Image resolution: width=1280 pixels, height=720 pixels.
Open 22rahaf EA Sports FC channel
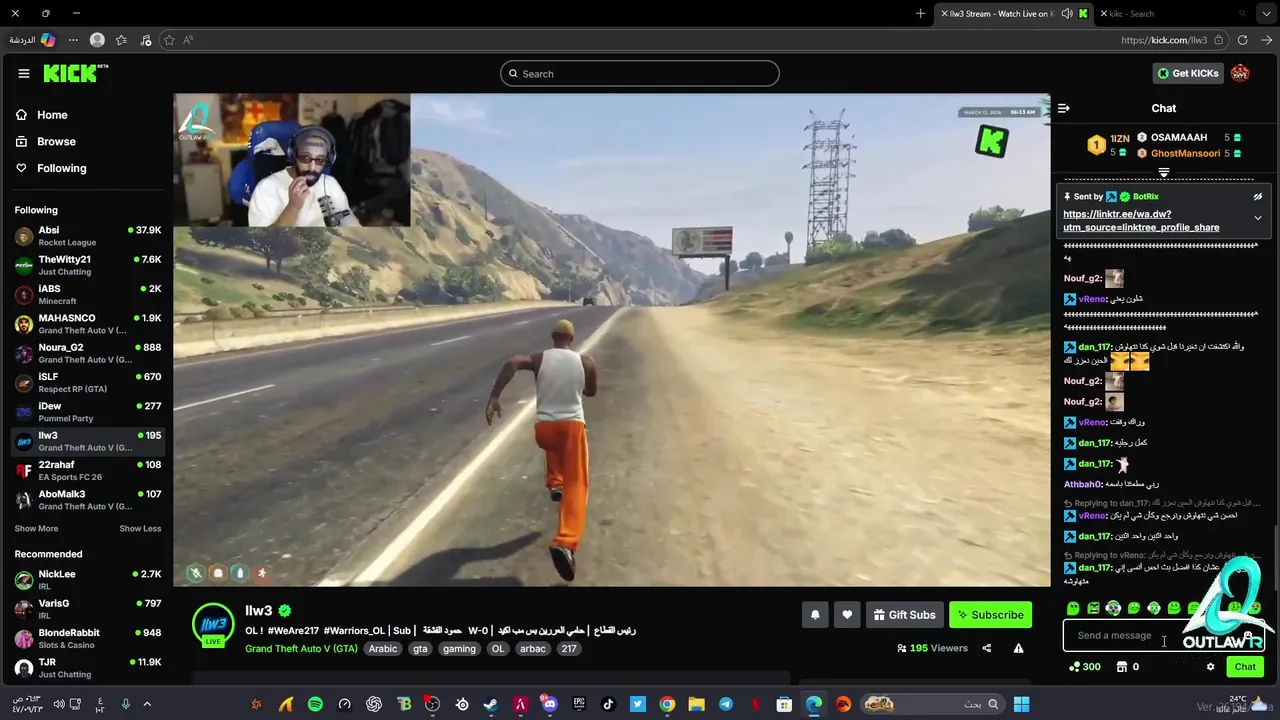coord(87,470)
